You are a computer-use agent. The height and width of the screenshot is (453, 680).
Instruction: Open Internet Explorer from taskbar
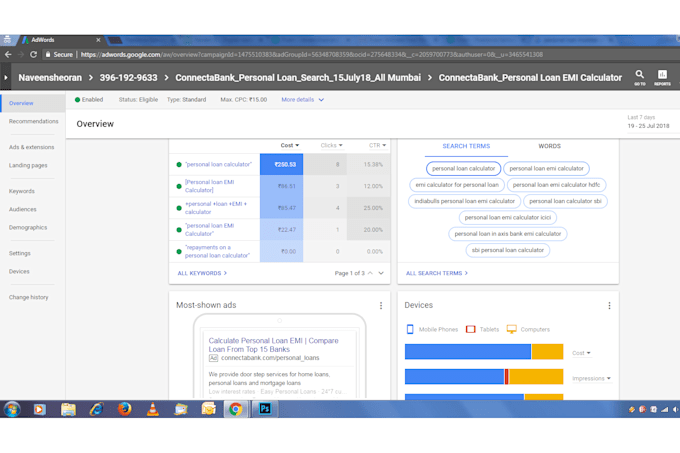96,409
